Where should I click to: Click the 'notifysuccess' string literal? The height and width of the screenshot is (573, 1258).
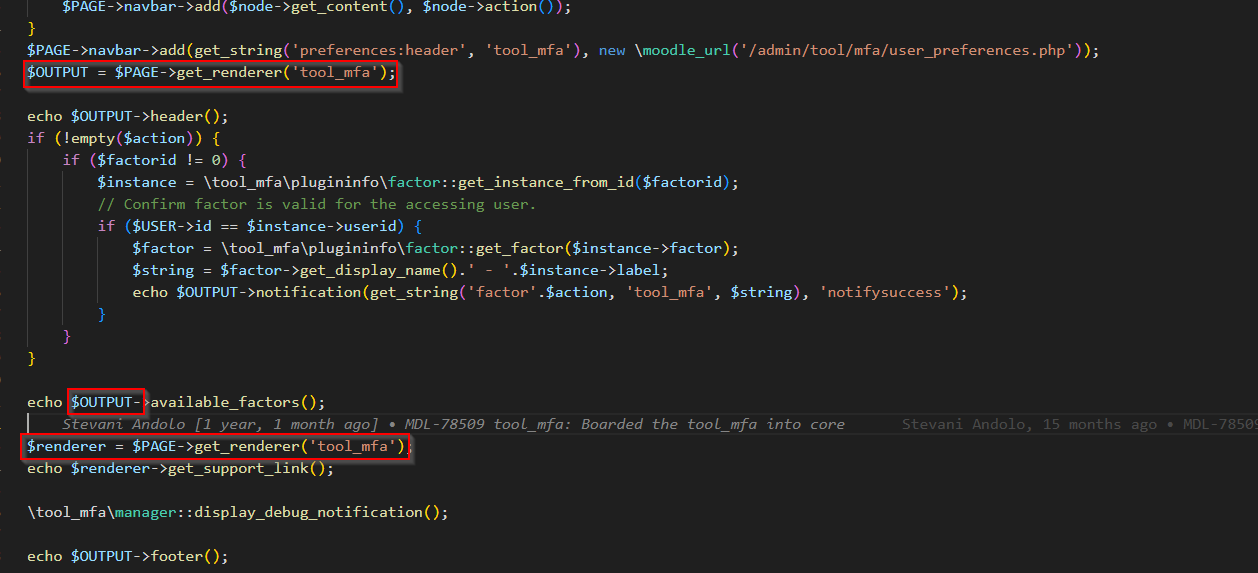coord(886,292)
